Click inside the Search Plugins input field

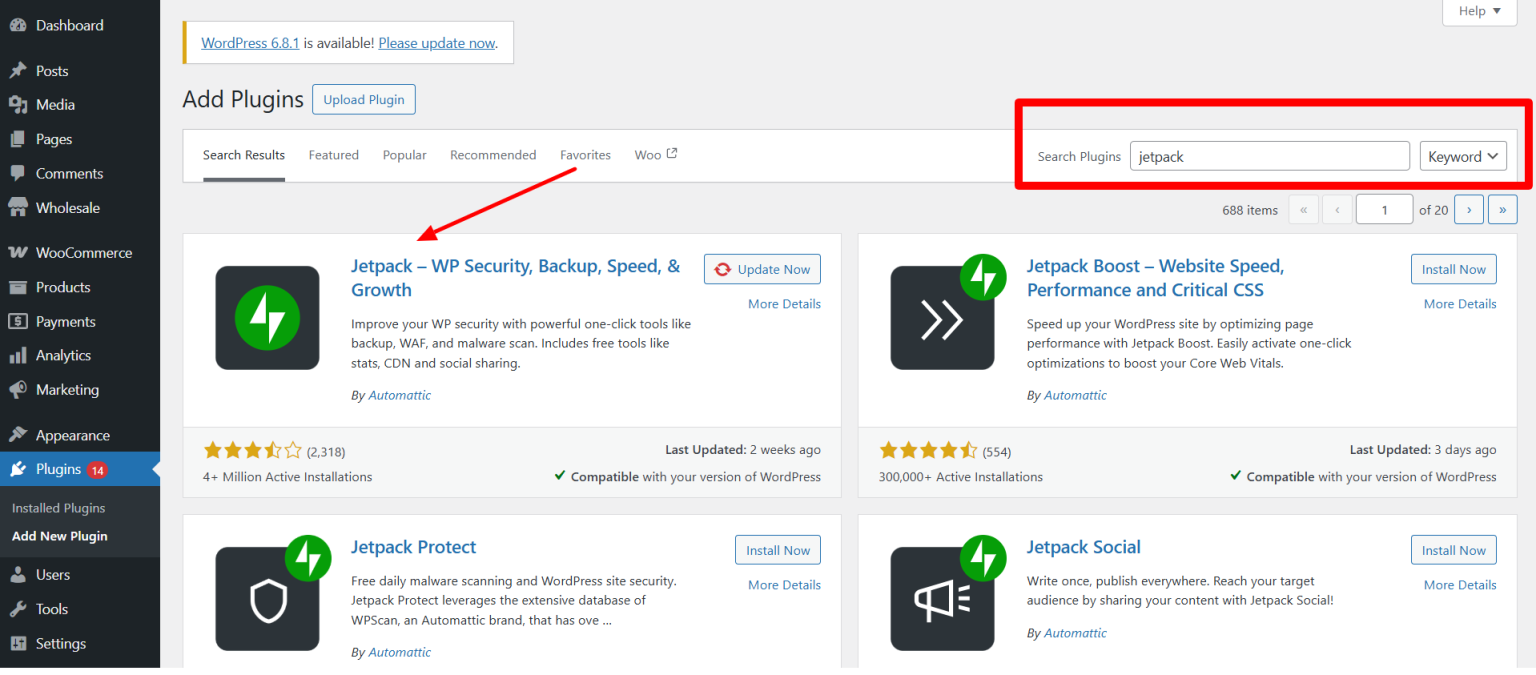[1268, 156]
